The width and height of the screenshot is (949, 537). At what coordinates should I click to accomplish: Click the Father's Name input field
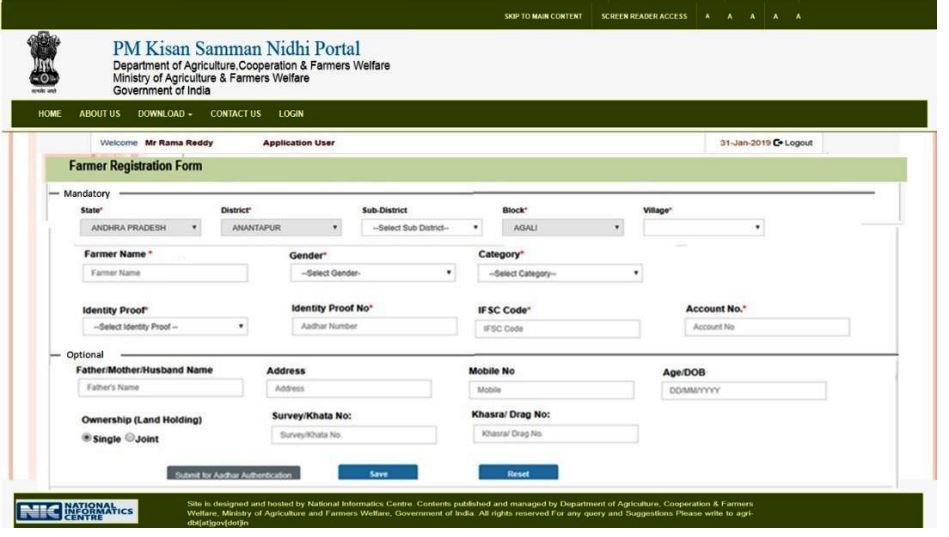[x=160, y=387]
